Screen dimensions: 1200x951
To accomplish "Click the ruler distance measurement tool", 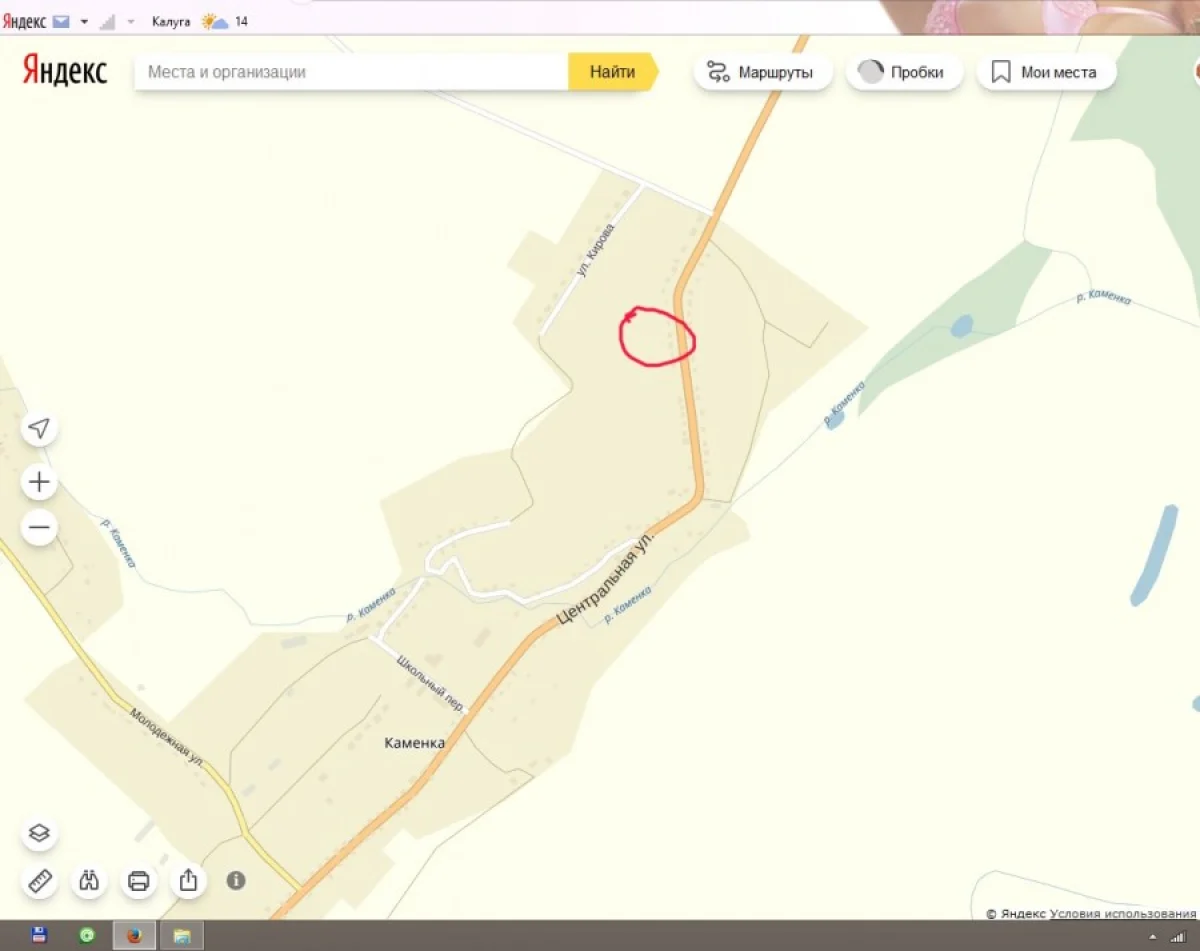I will [40, 881].
